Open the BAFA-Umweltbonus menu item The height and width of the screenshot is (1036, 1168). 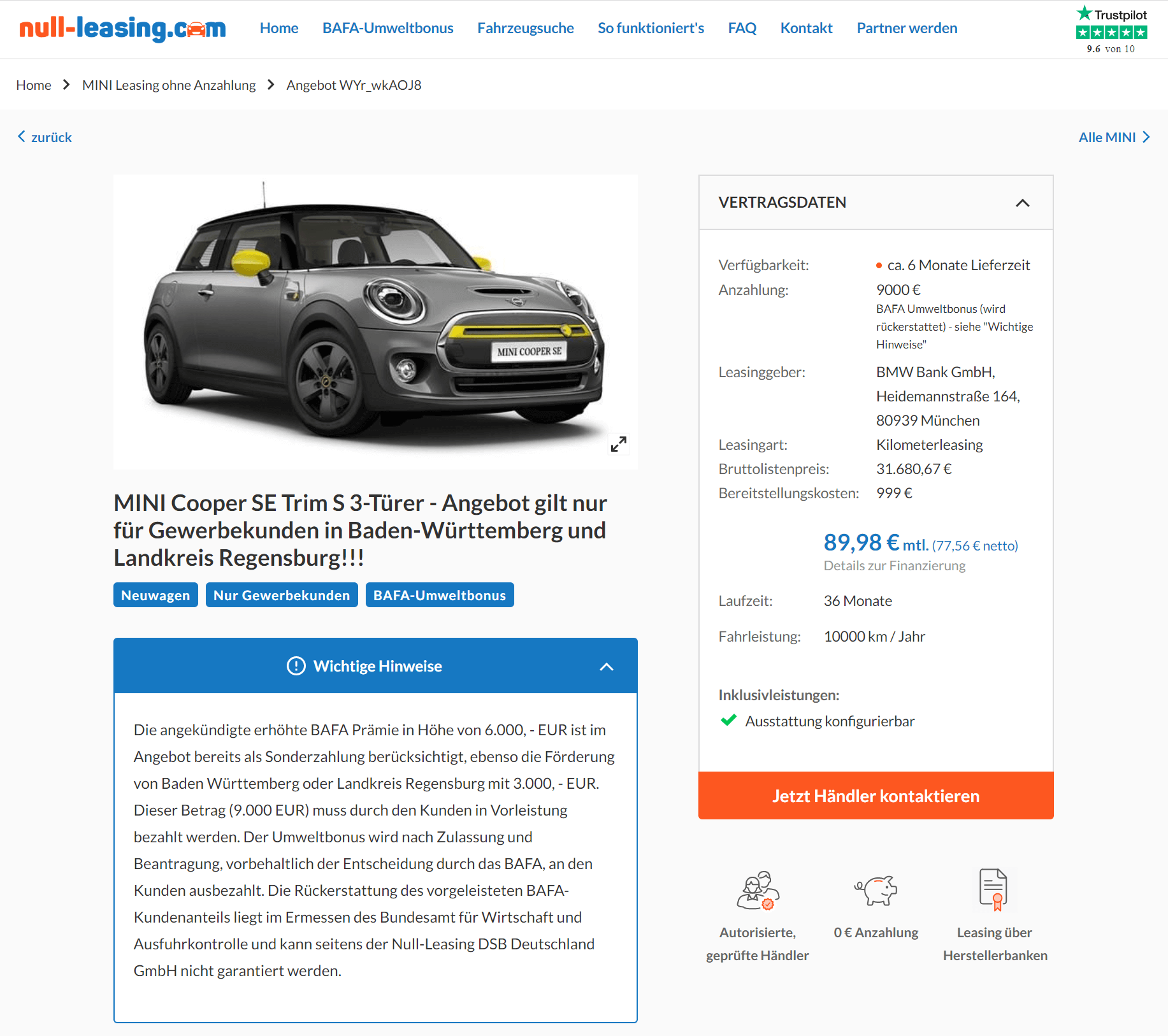[387, 28]
